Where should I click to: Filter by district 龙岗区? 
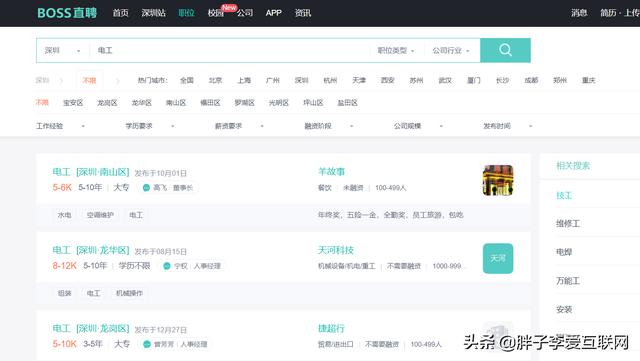pos(107,103)
